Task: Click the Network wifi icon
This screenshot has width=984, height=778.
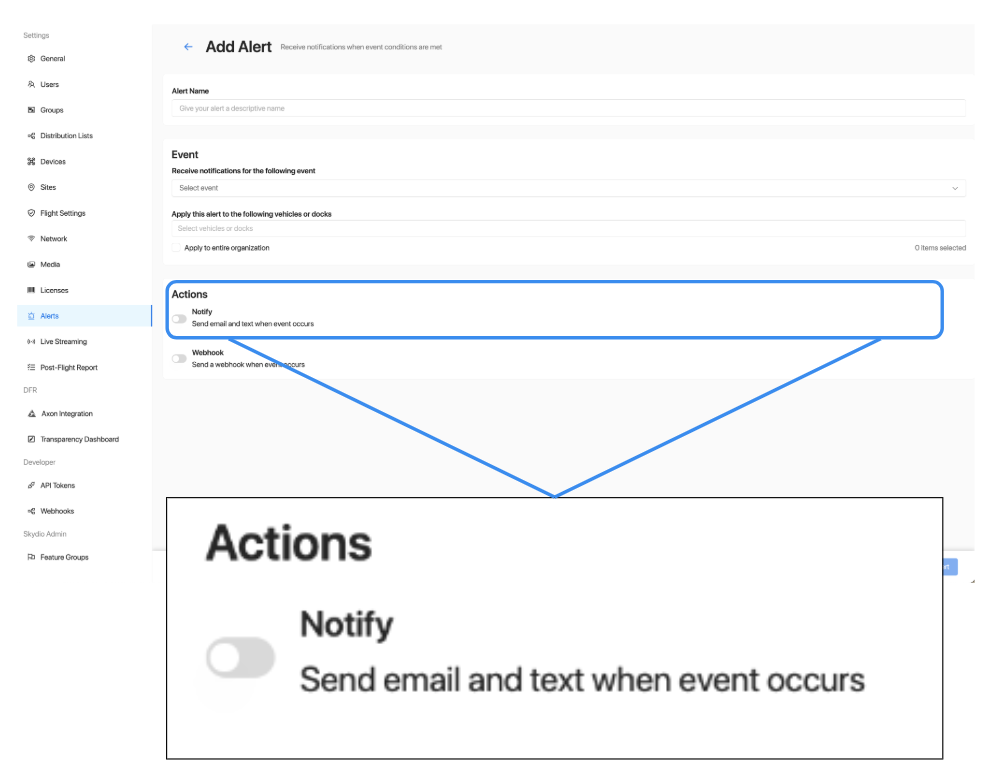Action: [31, 238]
